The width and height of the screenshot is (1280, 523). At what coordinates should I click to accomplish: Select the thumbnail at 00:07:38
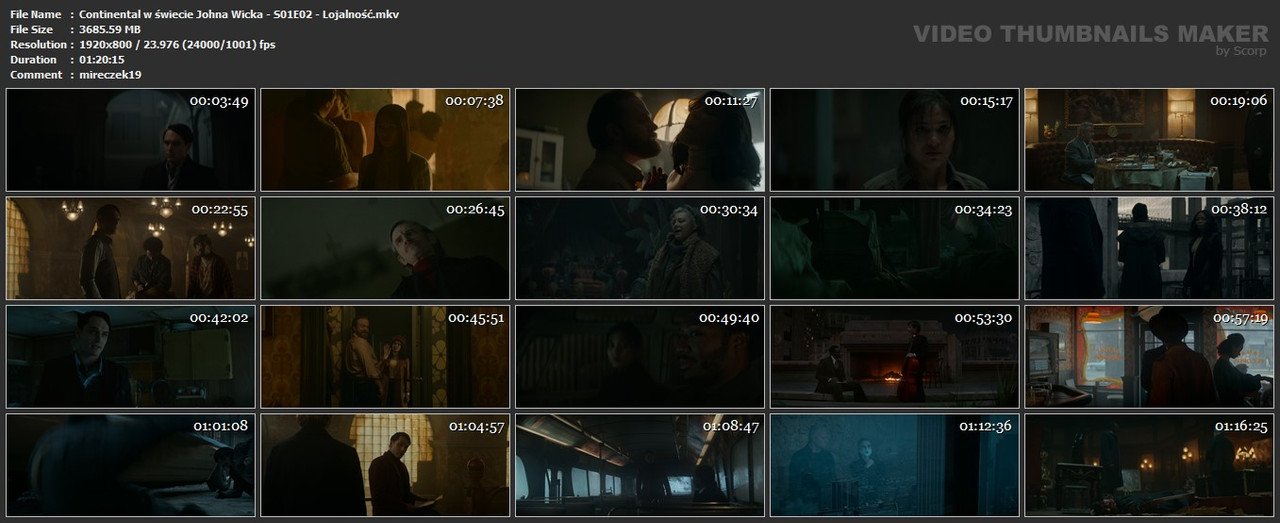tap(385, 140)
